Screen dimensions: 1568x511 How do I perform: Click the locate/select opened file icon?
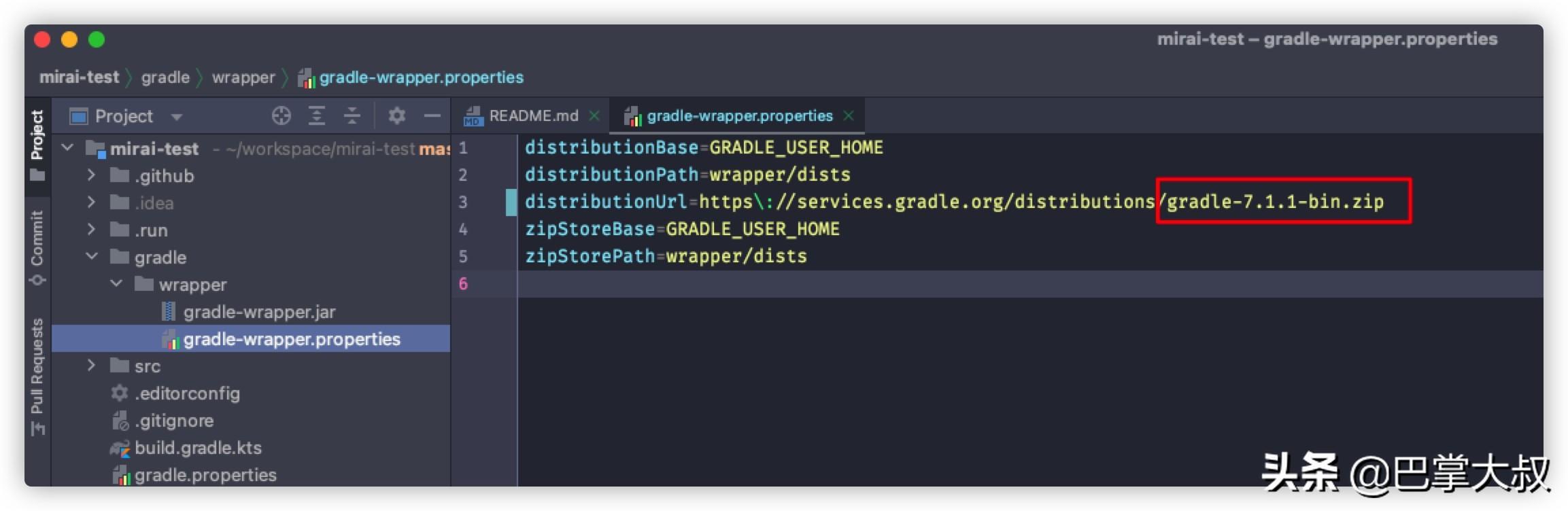(x=281, y=116)
